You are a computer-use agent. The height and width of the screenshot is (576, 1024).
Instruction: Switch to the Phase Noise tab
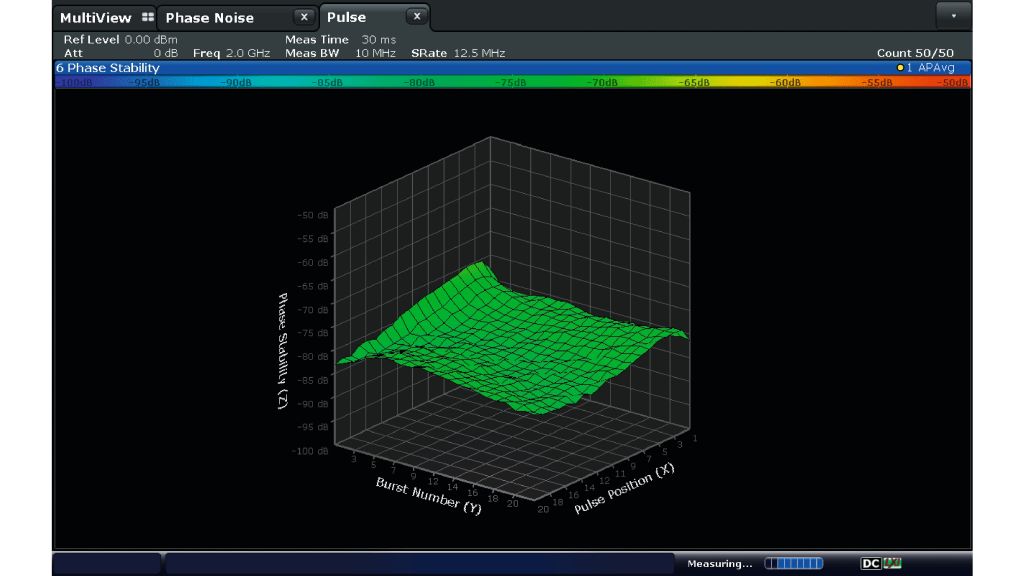click(x=210, y=18)
